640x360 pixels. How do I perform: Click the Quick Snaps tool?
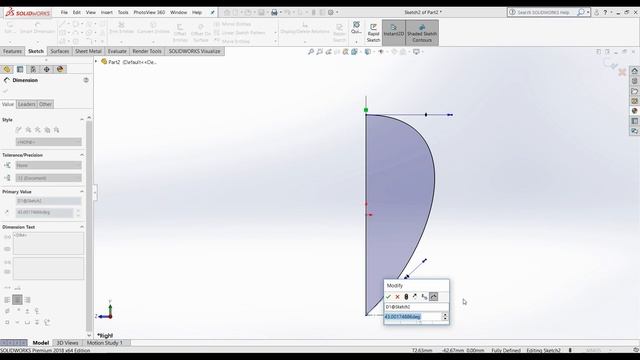point(356,28)
